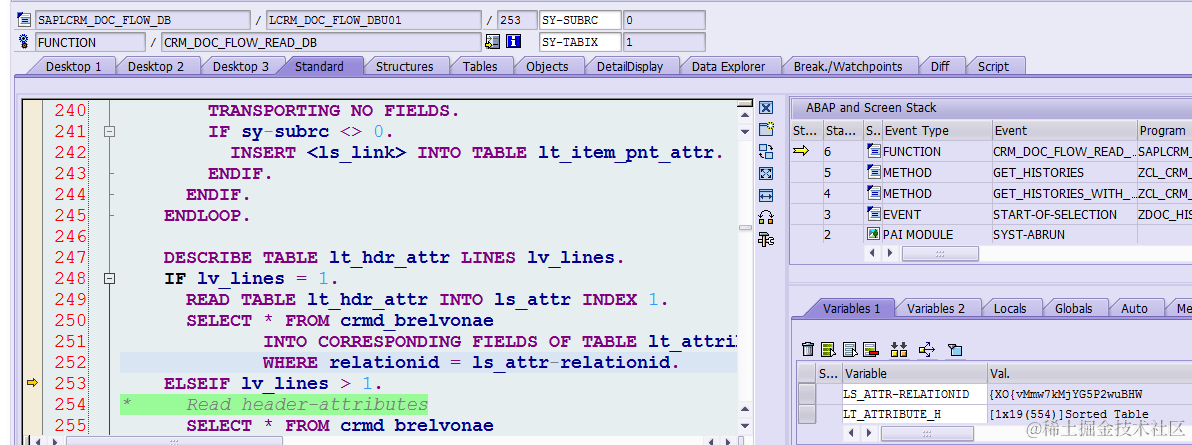Image resolution: width=1192 pixels, height=445 pixels.
Task: Click the stack panel horizontal scrollbar thumb
Action: [x=940, y=253]
